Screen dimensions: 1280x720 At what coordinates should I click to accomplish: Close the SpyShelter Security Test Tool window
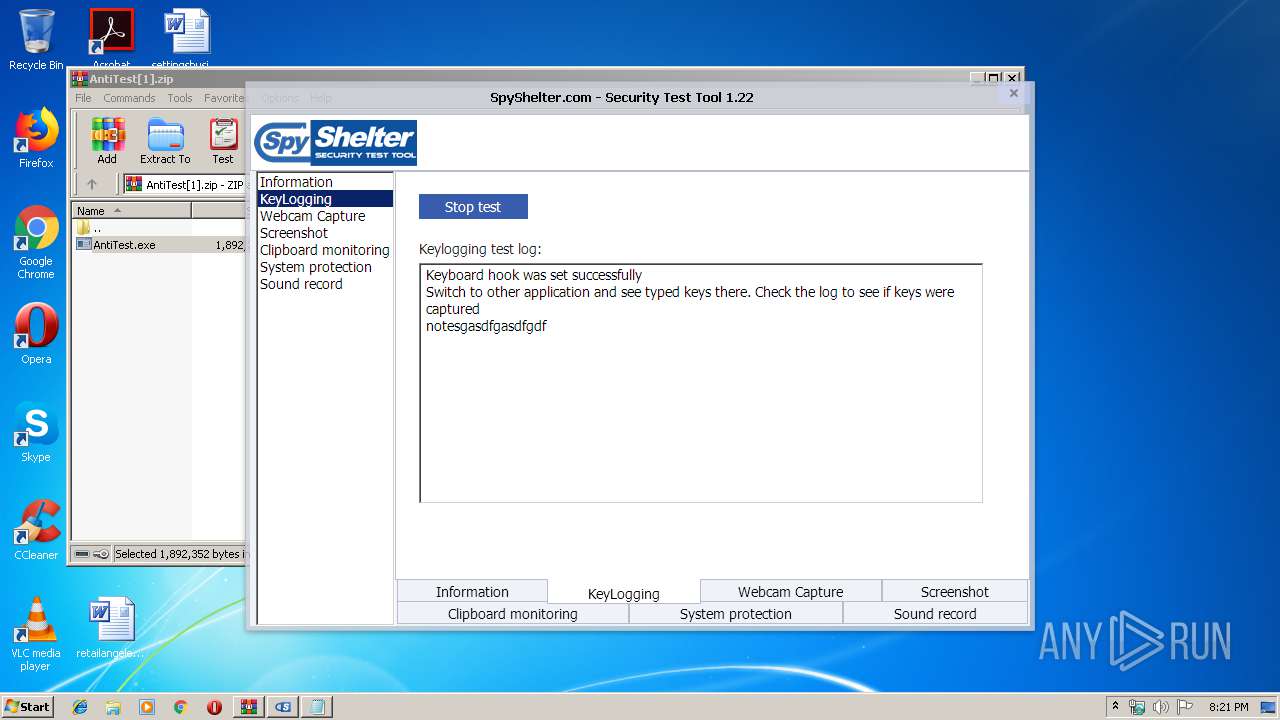[1013, 93]
